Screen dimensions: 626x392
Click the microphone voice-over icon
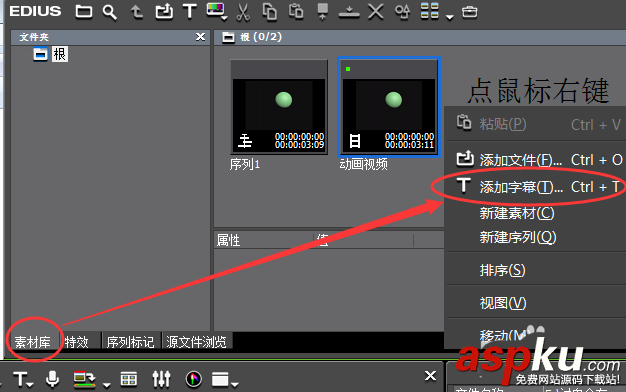pyautogui.click(x=52, y=379)
